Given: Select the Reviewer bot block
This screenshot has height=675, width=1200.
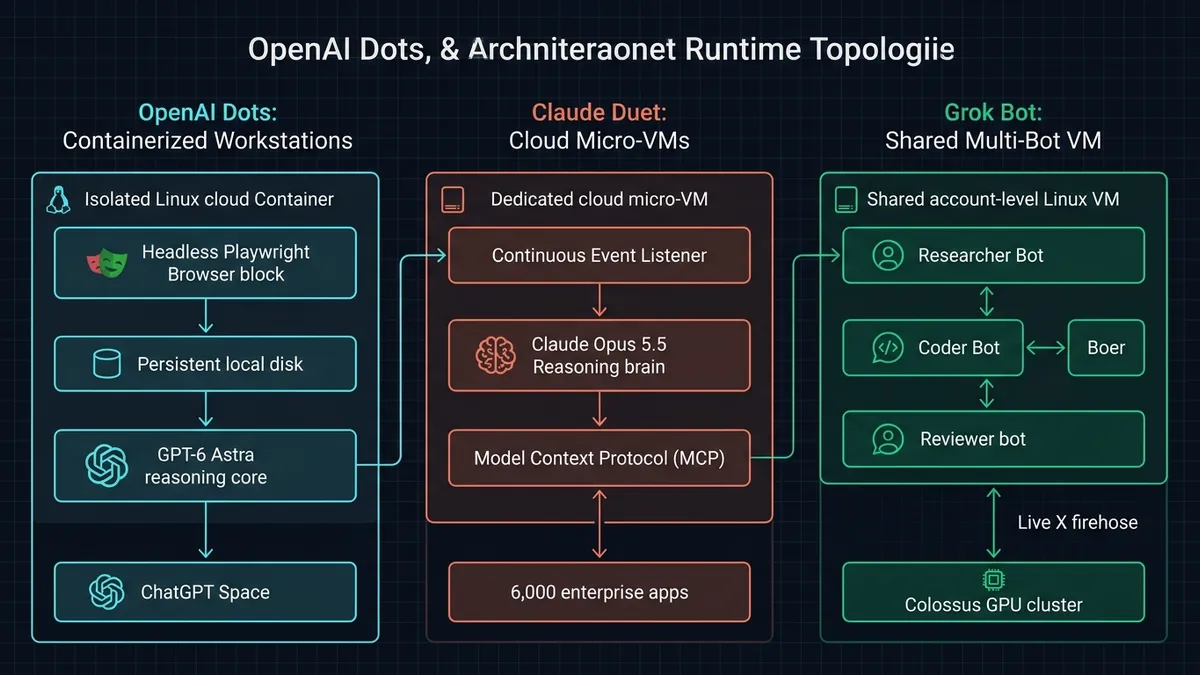Looking at the screenshot, I should click(993, 439).
